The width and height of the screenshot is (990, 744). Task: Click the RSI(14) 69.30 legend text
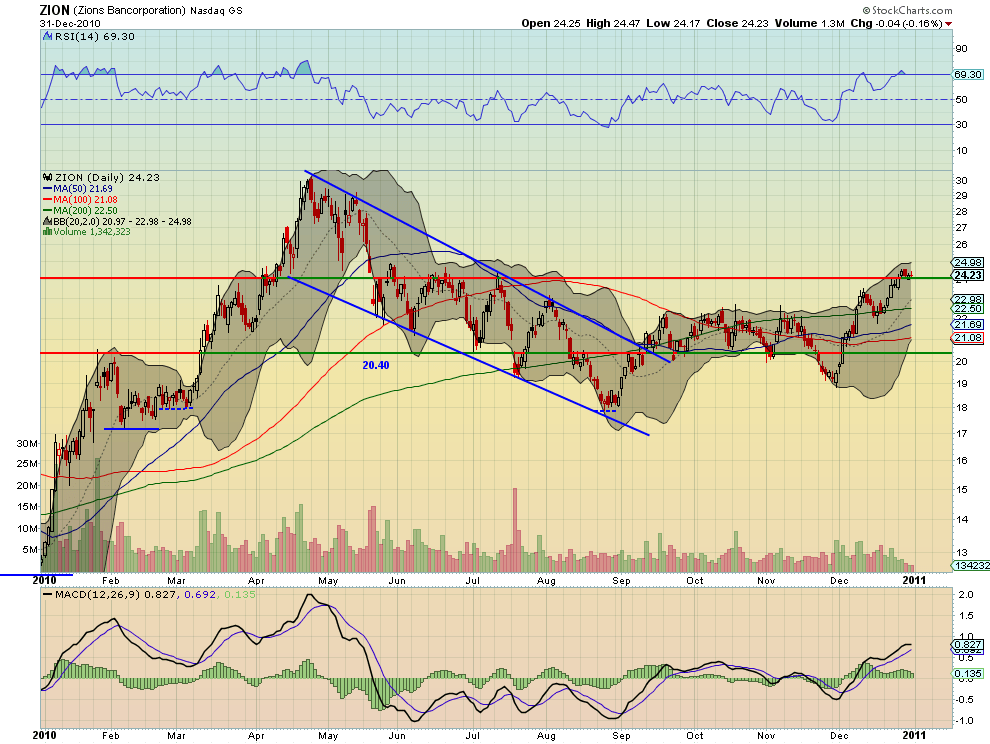95,37
